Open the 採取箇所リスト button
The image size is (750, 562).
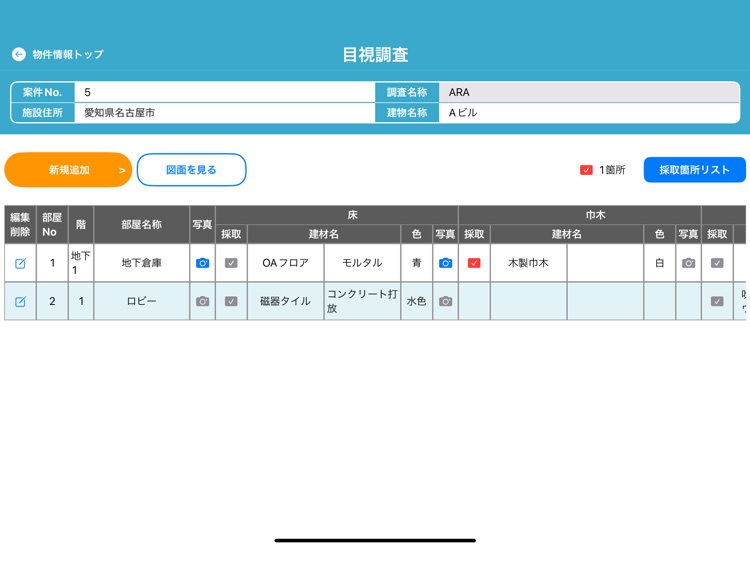pos(695,170)
